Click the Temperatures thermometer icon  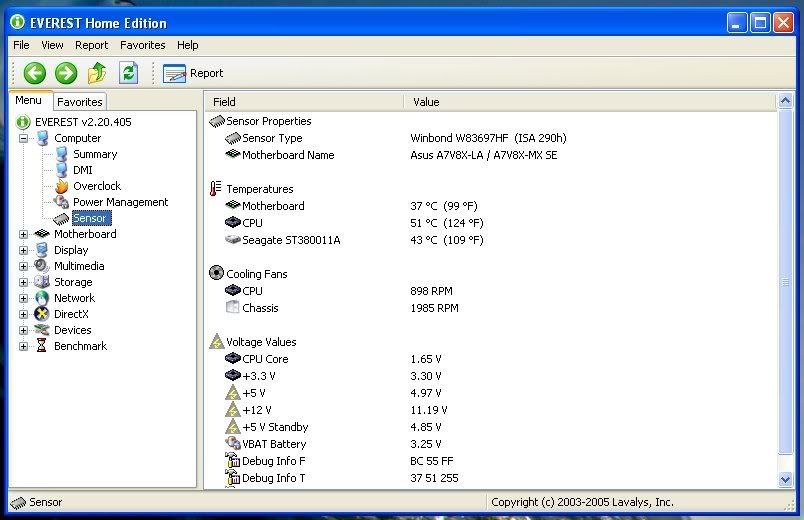pos(215,188)
